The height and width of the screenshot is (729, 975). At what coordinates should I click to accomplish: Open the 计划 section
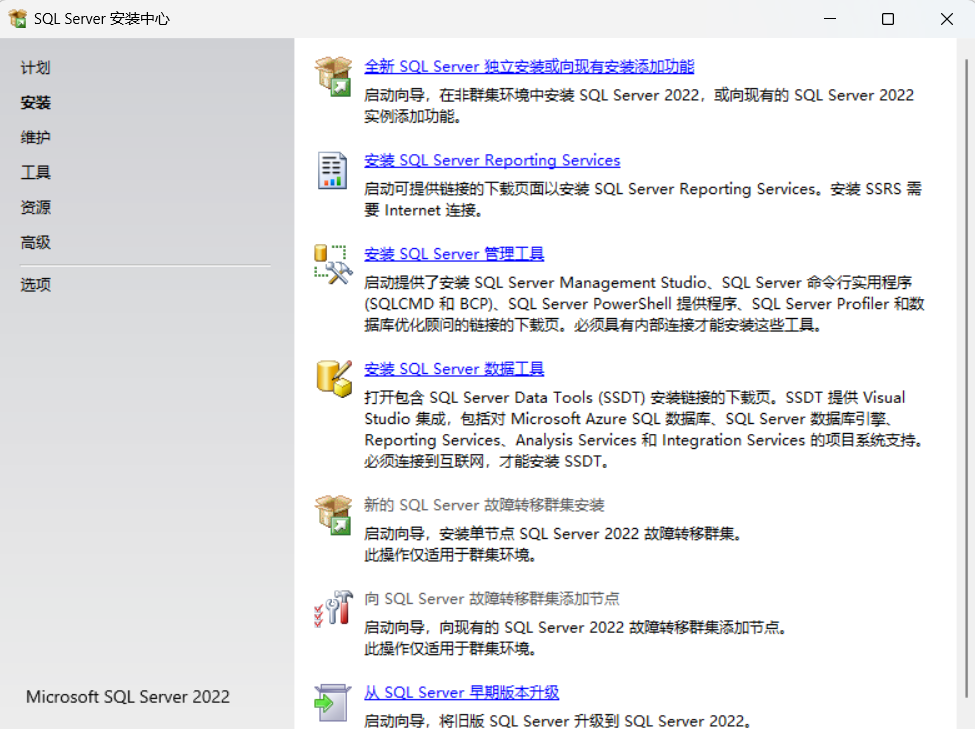(35, 68)
